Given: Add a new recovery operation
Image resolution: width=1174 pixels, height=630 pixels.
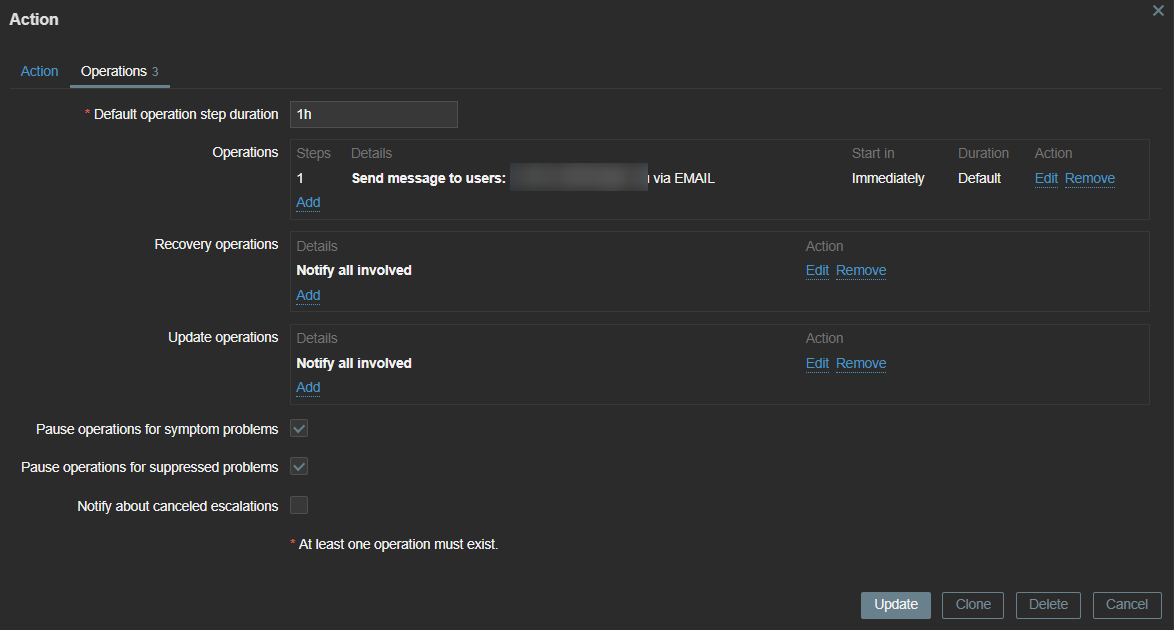Looking at the screenshot, I should point(308,295).
